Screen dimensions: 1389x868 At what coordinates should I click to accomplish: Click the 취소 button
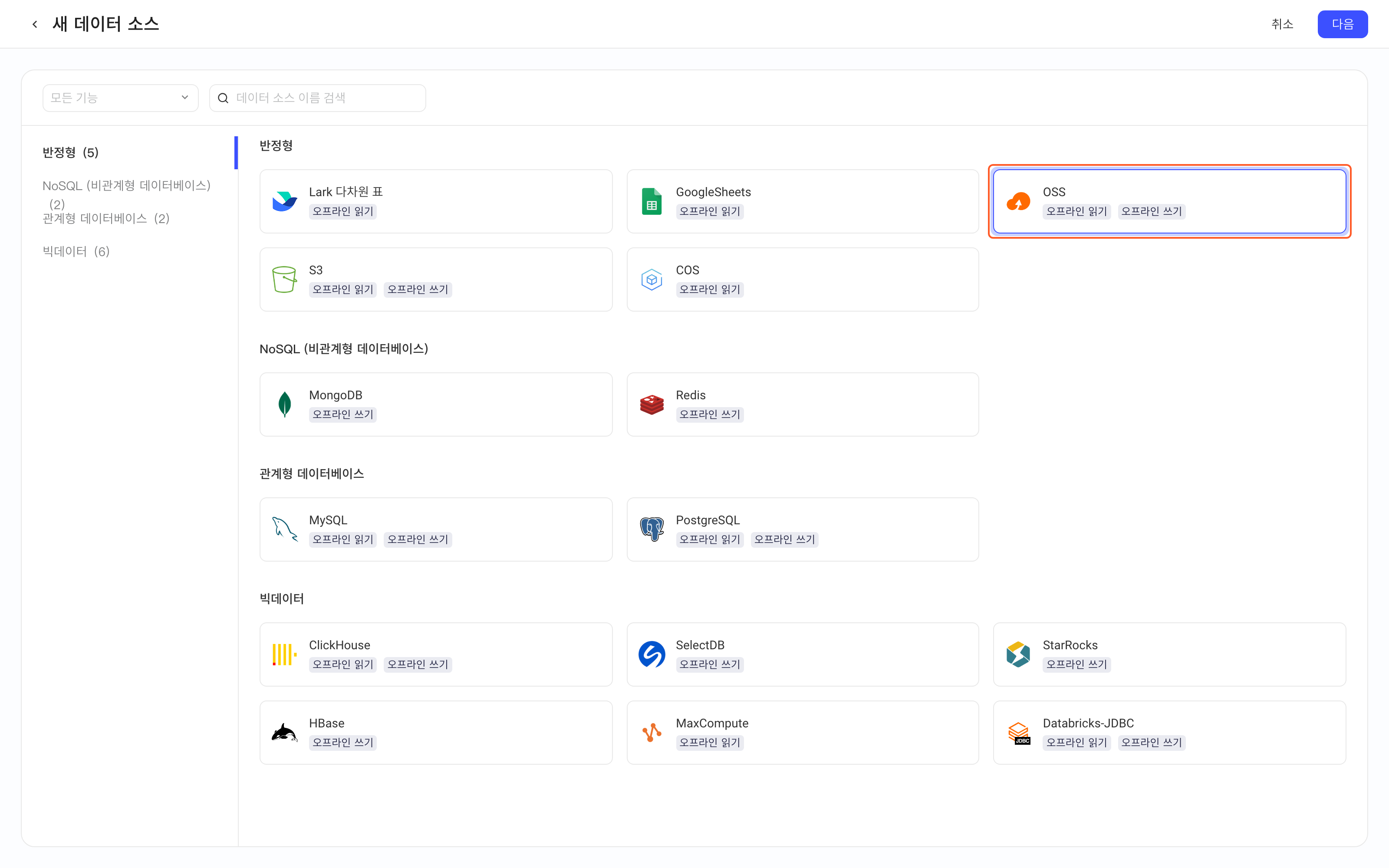(1282, 24)
